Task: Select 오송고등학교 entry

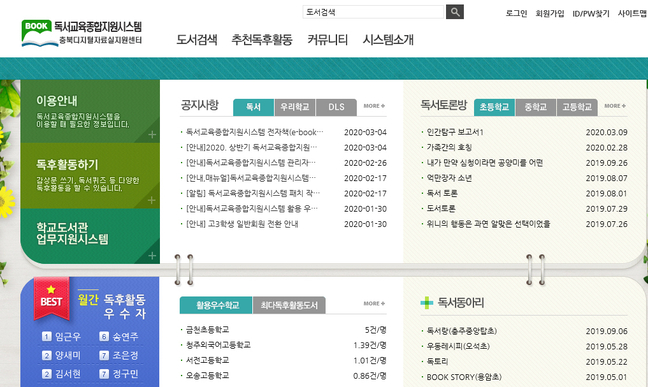Action: 207,375
